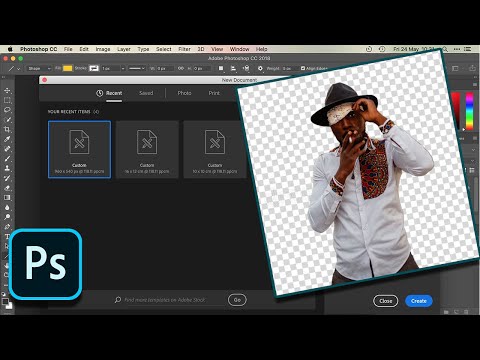Viewport: 480px width, 360px height.
Task: Select the Healing Brush tool
Action: click(x=7, y=149)
